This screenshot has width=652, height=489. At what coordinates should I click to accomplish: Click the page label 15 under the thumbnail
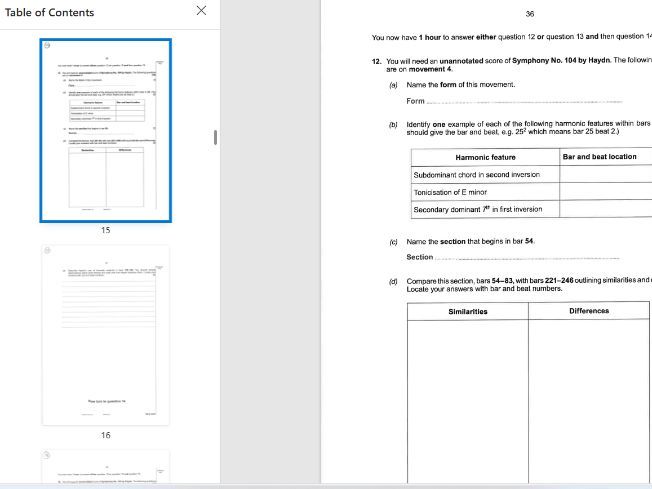(105, 230)
